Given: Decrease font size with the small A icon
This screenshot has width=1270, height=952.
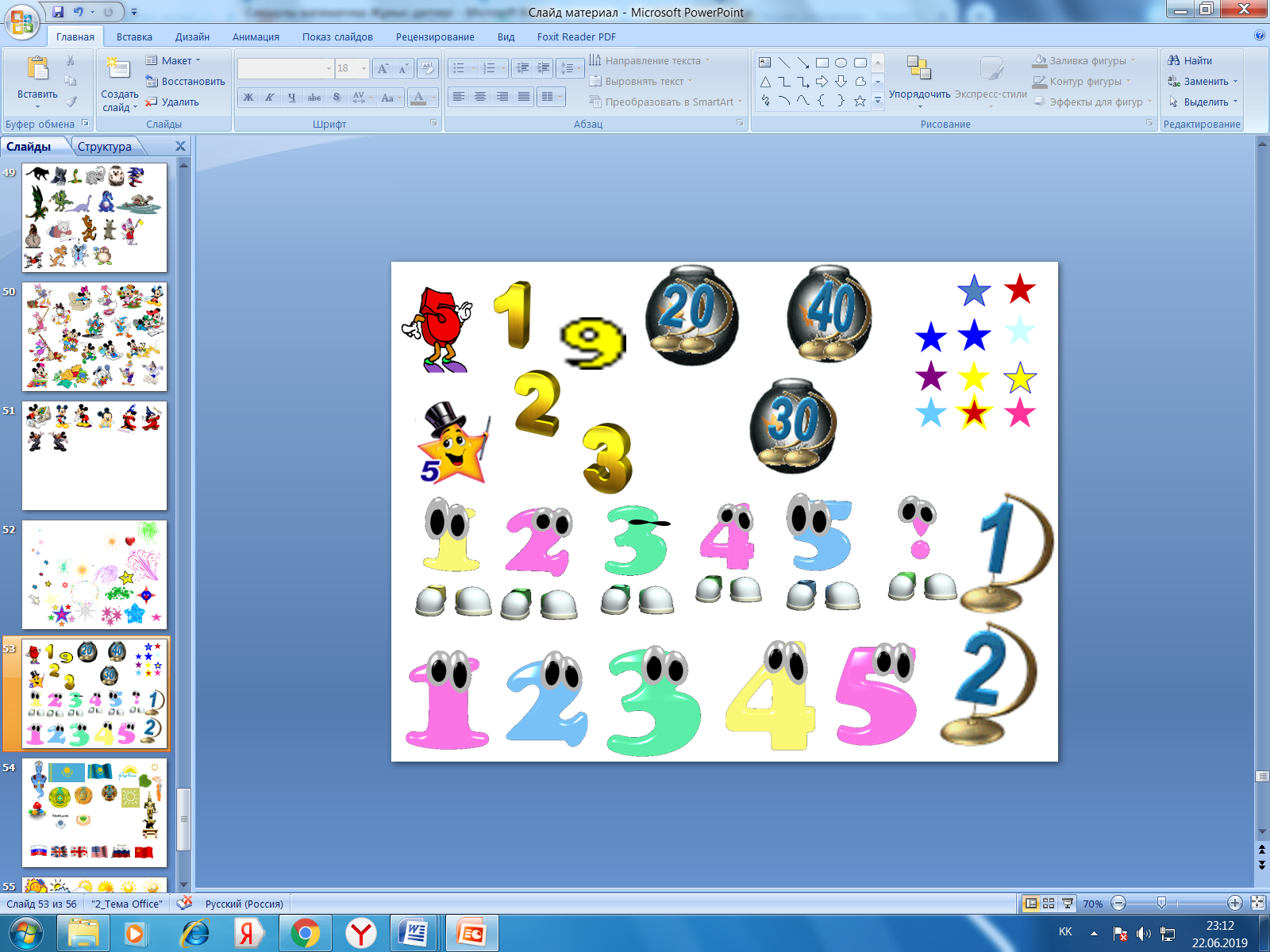Looking at the screenshot, I should [403, 68].
